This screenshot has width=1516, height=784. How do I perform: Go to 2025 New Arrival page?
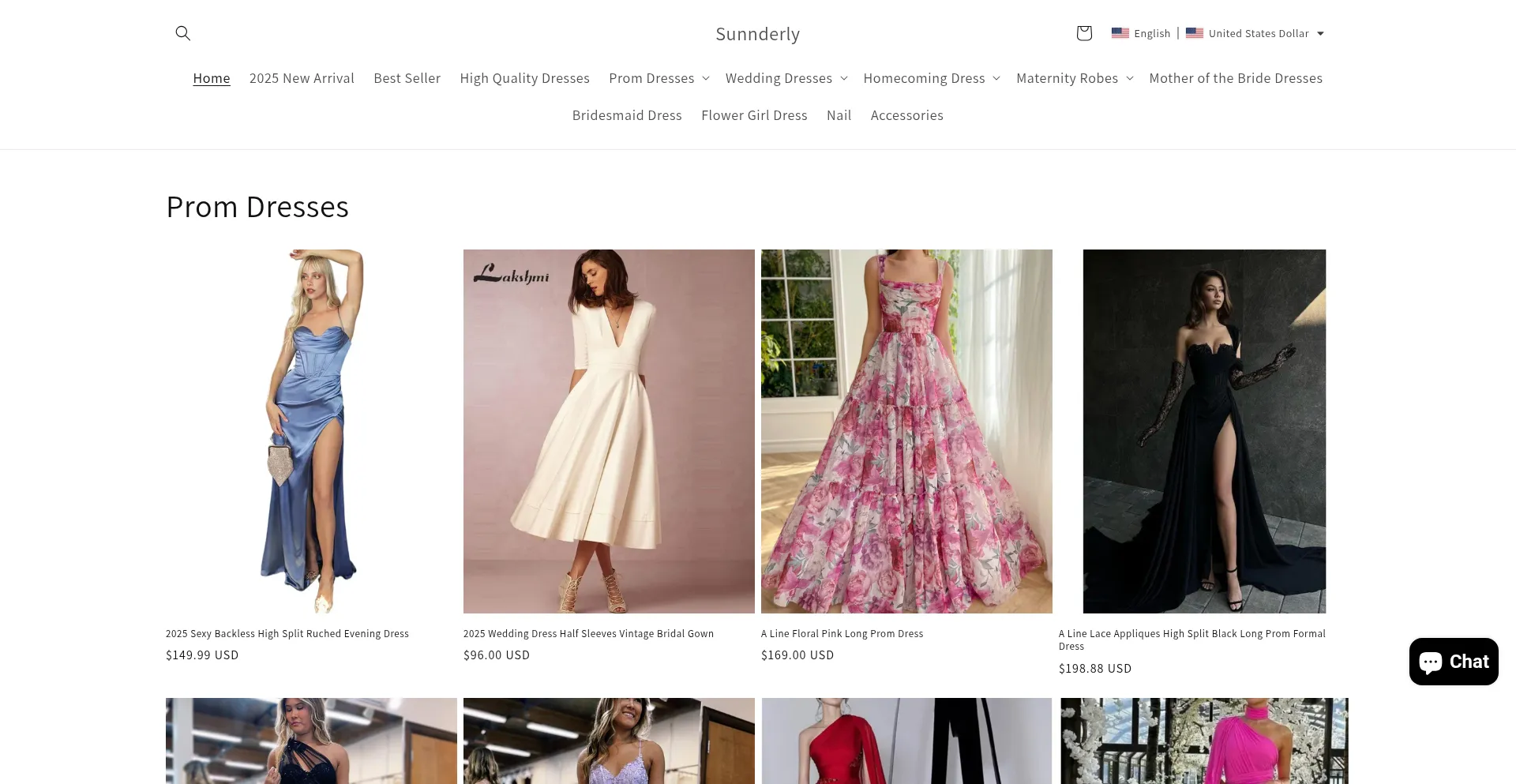pos(302,78)
